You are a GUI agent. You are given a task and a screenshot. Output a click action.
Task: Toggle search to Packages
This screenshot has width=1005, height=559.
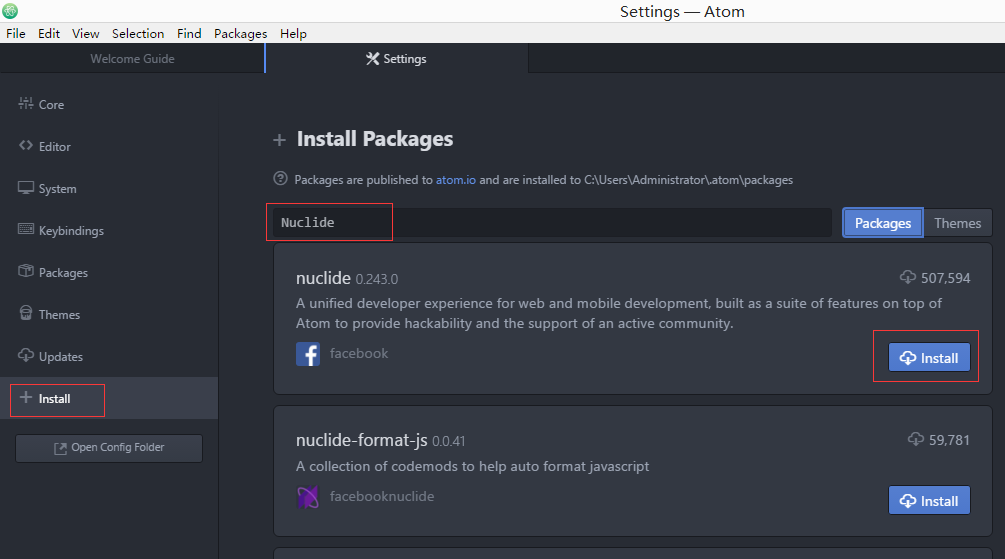coord(883,223)
